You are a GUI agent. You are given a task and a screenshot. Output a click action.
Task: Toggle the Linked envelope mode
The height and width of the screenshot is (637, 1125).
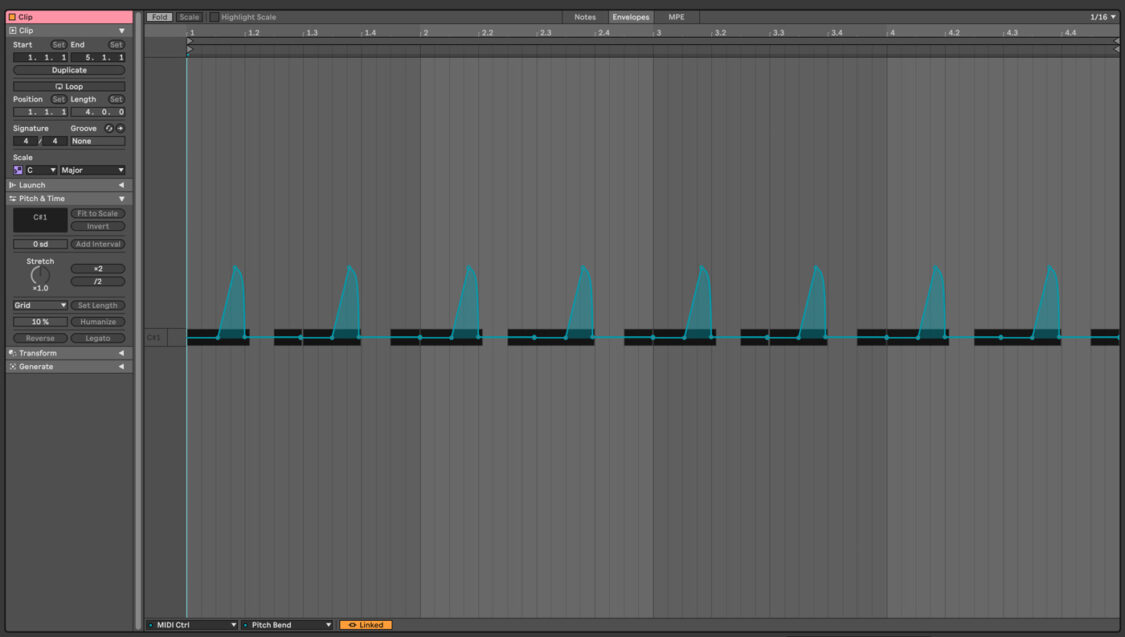364,623
